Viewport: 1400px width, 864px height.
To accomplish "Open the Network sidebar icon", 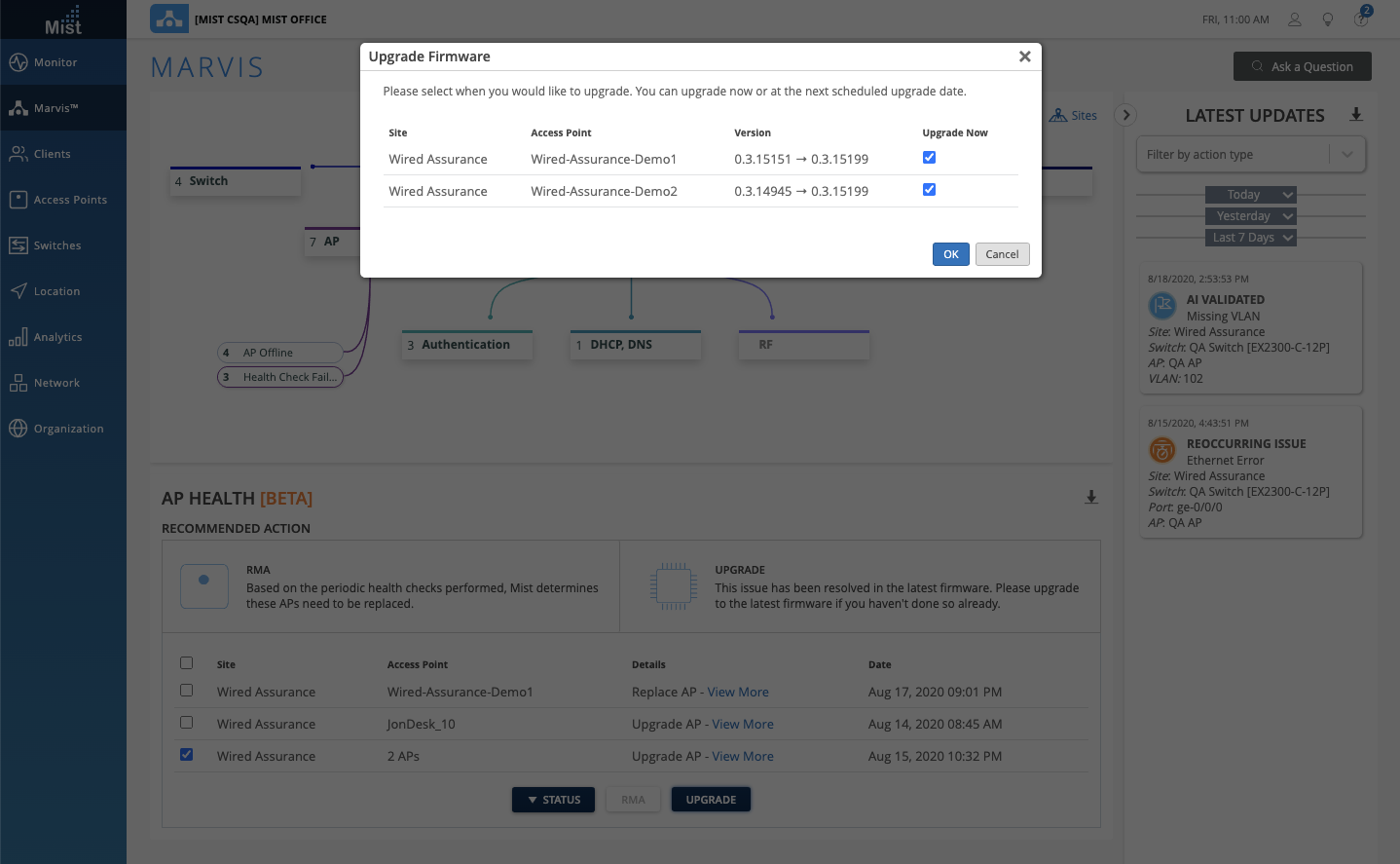I will [18, 383].
